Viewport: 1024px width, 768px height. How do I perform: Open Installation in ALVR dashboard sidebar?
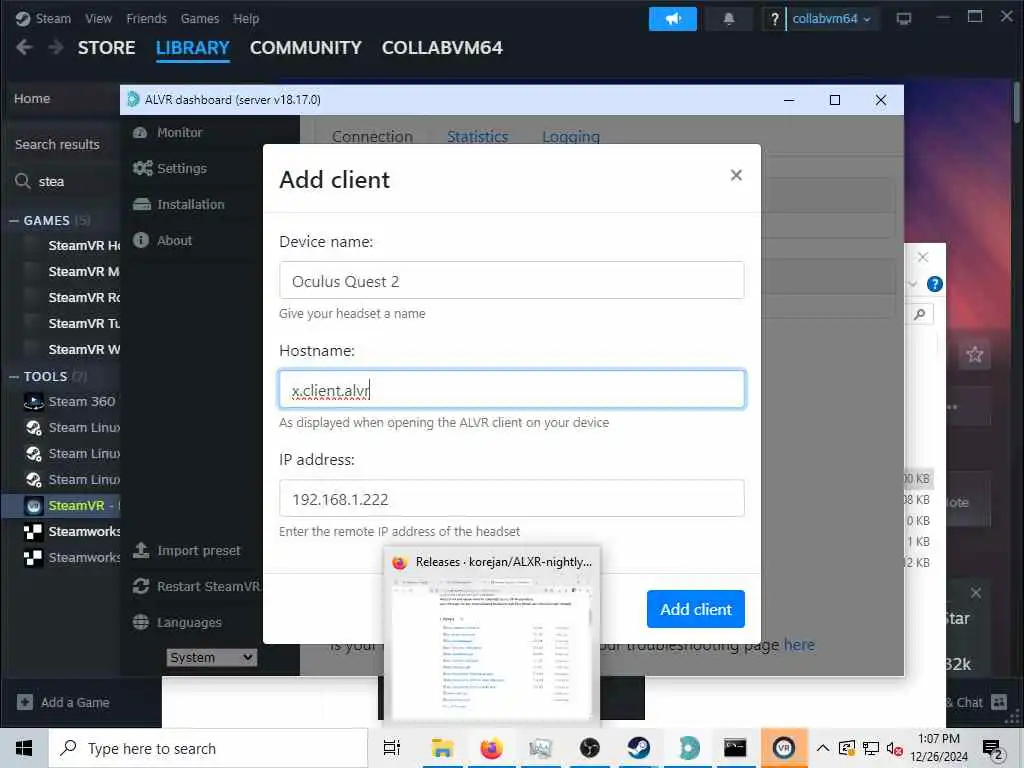pyautogui.click(x=178, y=204)
